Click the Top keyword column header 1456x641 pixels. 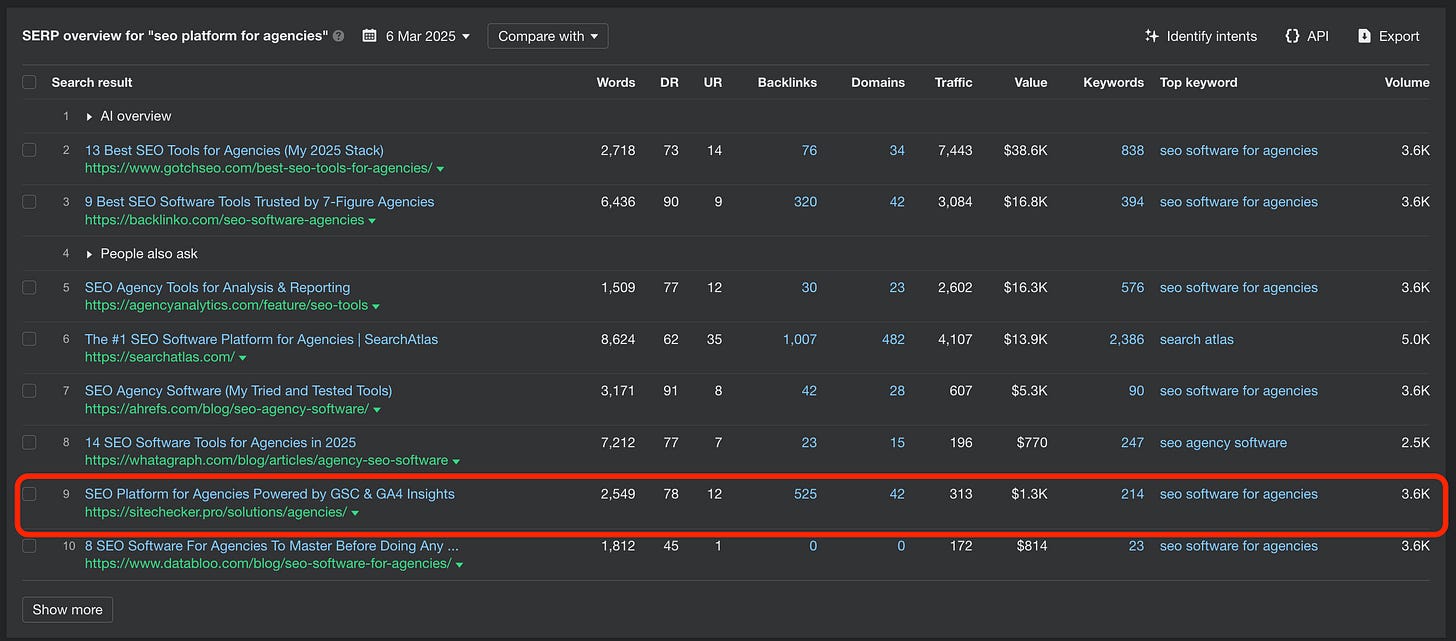(x=1199, y=82)
